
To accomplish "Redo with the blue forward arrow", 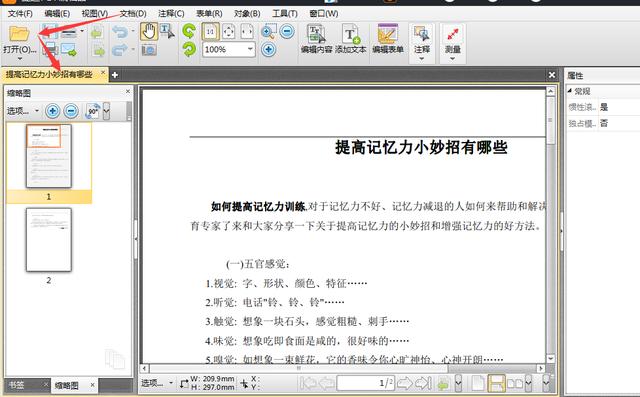I will [120, 50].
